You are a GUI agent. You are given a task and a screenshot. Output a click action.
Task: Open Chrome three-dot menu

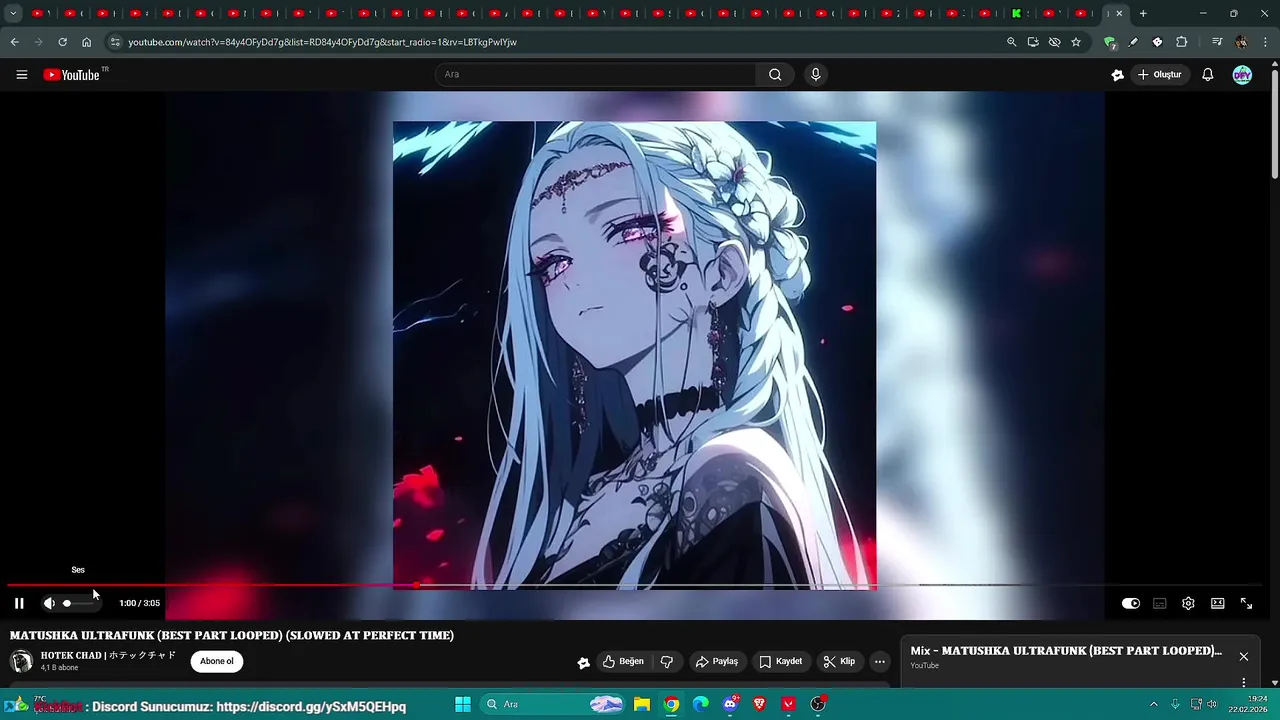point(1266,42)
